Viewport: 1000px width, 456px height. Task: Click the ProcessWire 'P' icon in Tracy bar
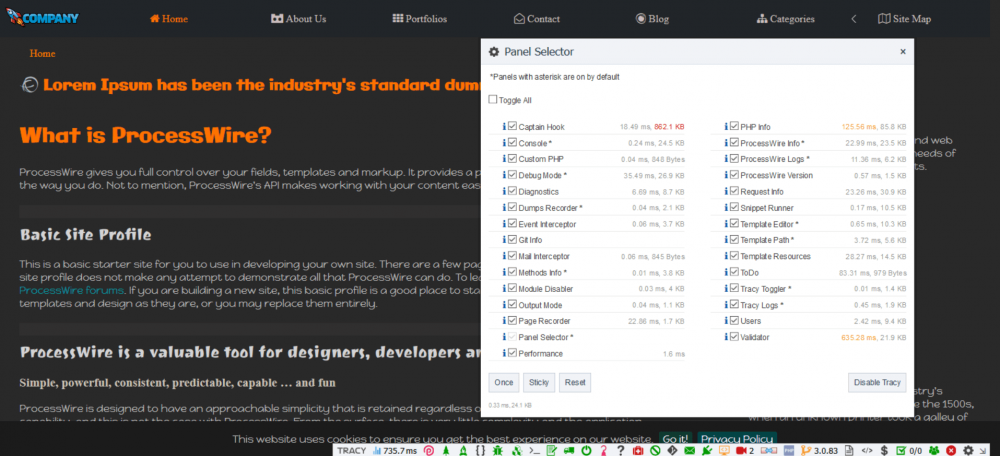pyautogui.click(x=429, y=451)
